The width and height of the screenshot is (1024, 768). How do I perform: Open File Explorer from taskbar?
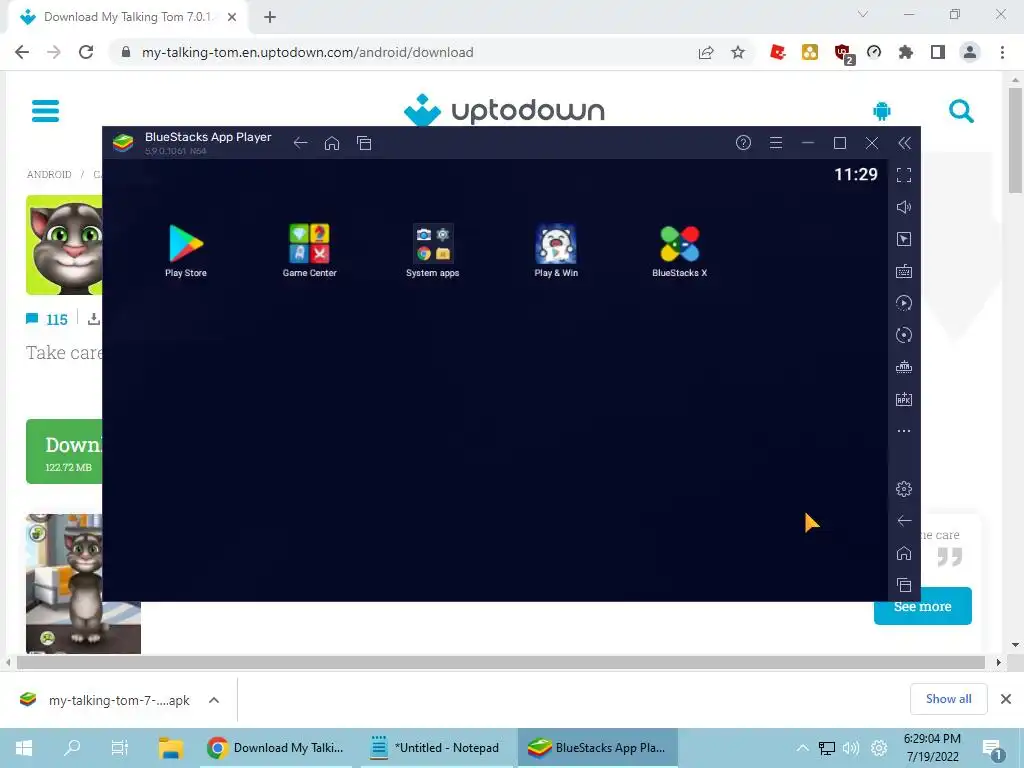pos(171,748)
